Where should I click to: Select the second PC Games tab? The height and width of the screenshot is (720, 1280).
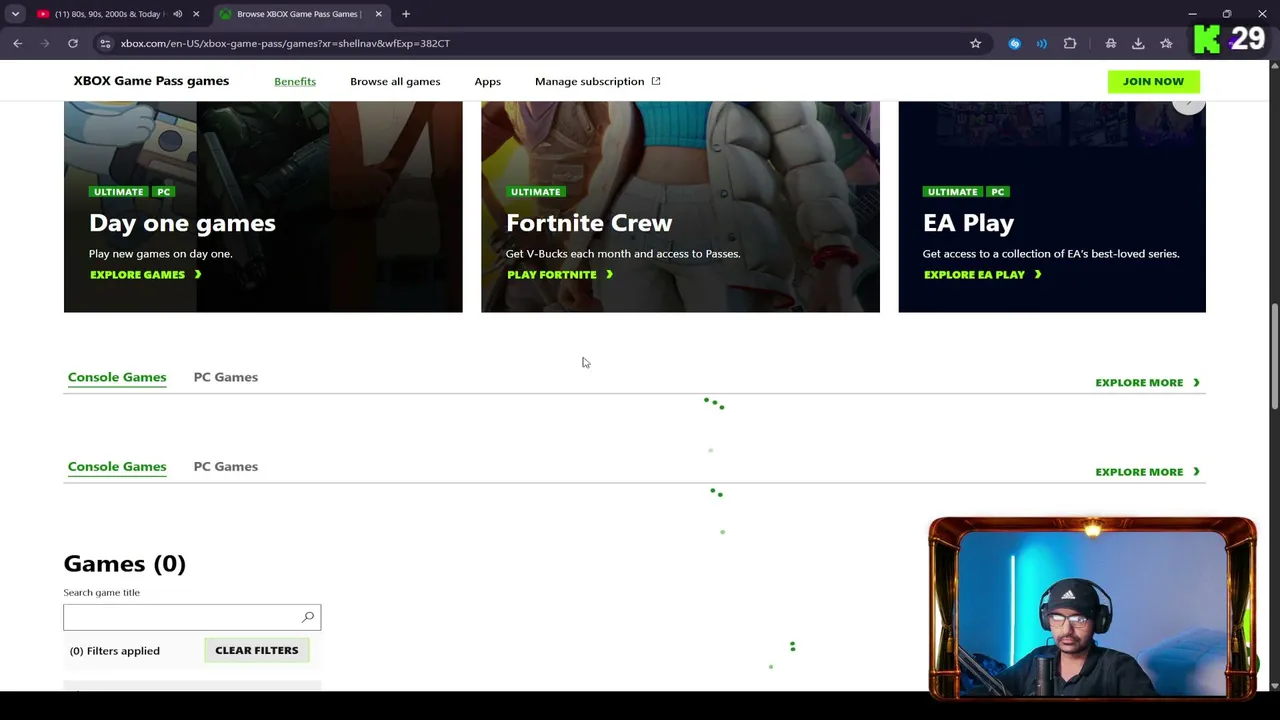pos(226,466)
